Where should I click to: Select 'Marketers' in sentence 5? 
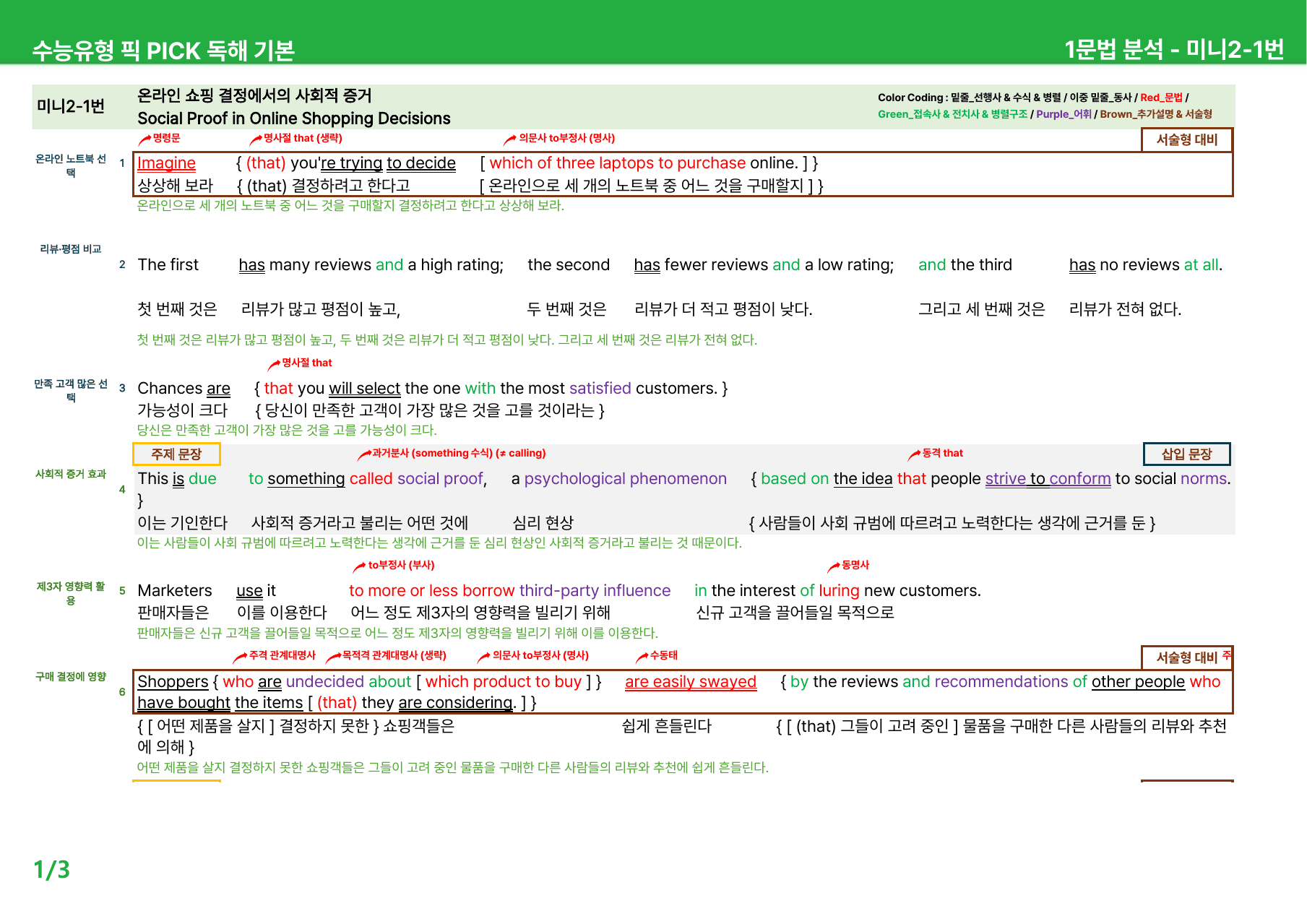click(x=175, y=591)
